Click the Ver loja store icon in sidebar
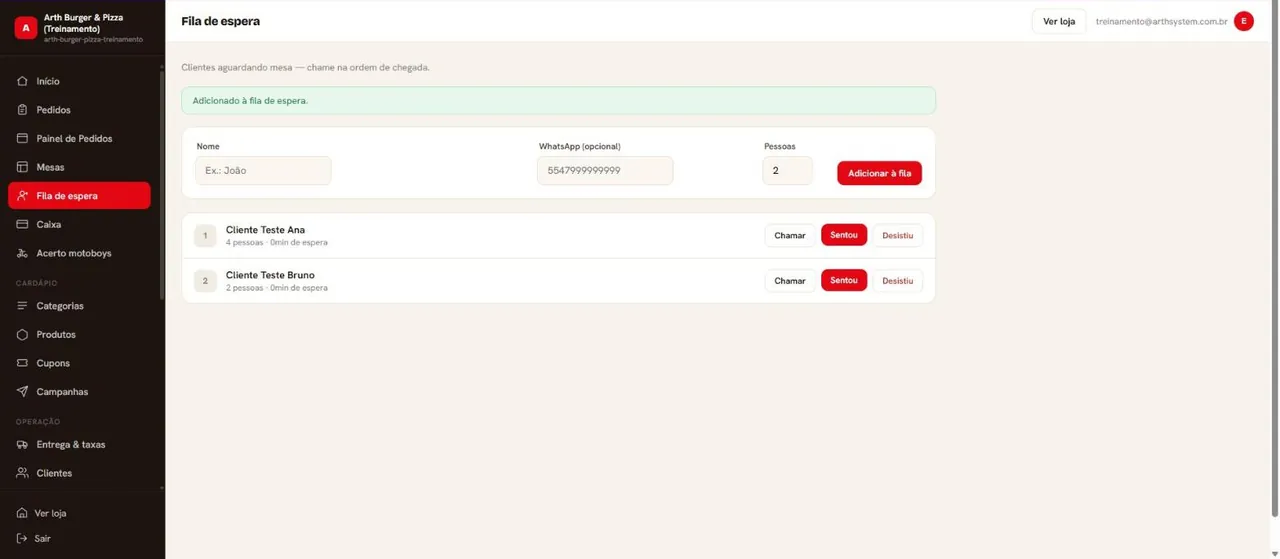Image resolution: width=1280 pixels, height=559 pixels. pos(22,513)
